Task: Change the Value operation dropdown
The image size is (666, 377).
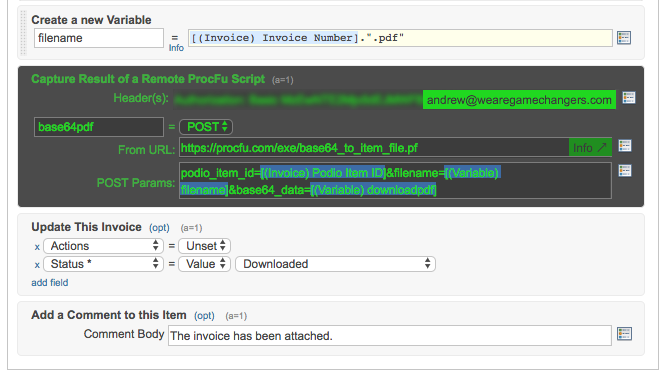Action: (204, 264)
